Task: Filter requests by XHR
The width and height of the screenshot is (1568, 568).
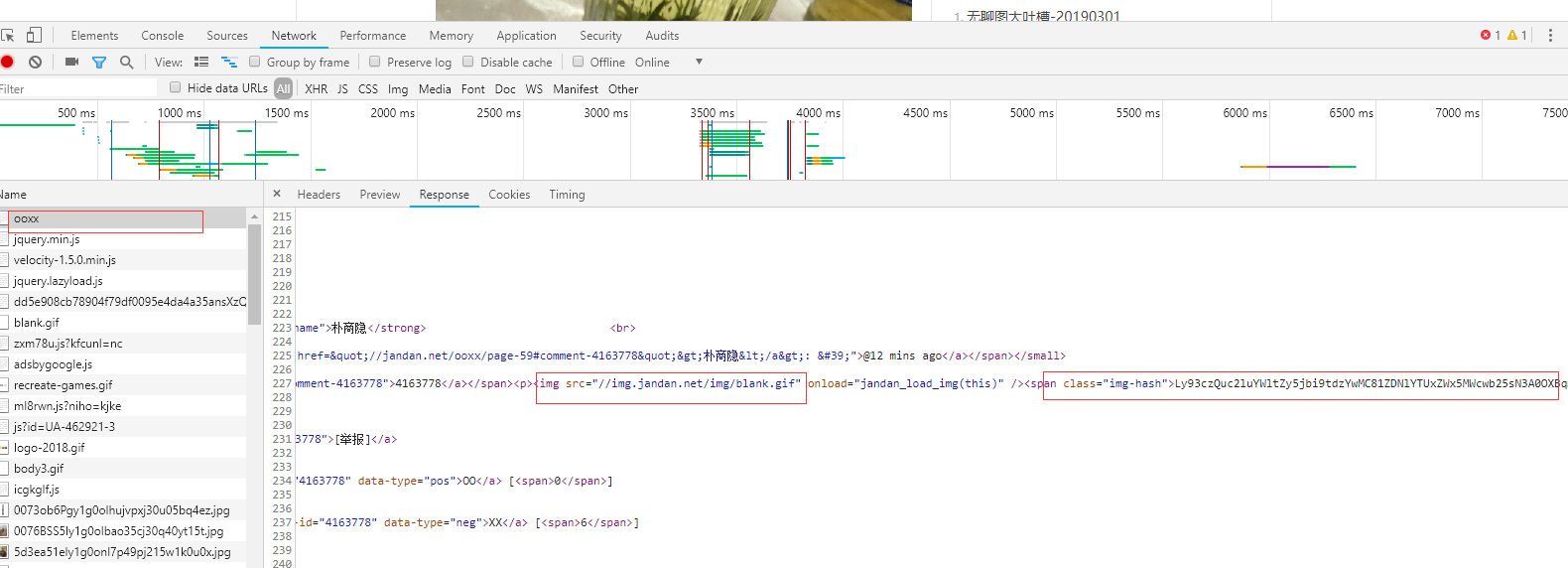Action: pyautogui.click(x=317, y=88)
